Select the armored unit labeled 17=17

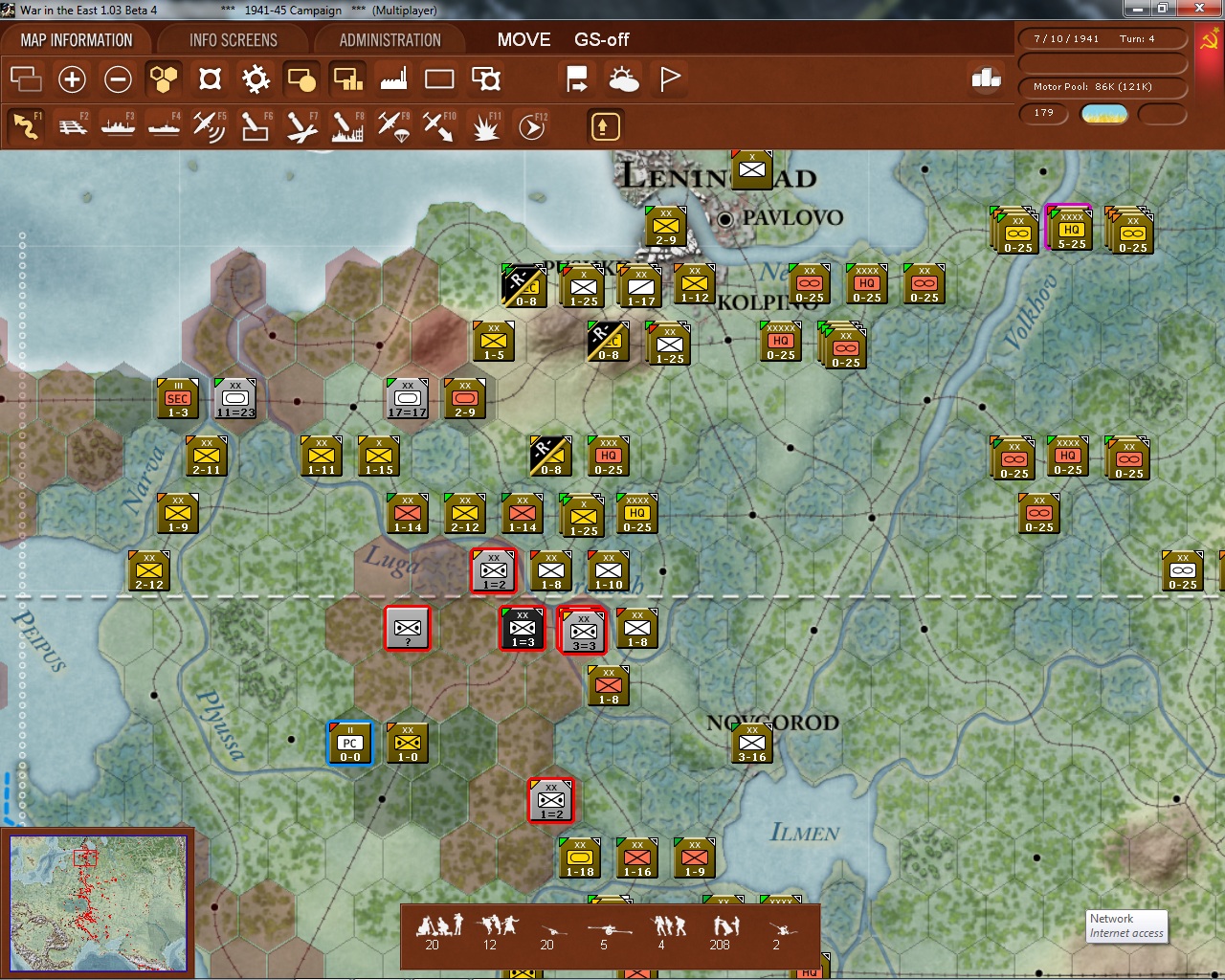coord(408,398)
